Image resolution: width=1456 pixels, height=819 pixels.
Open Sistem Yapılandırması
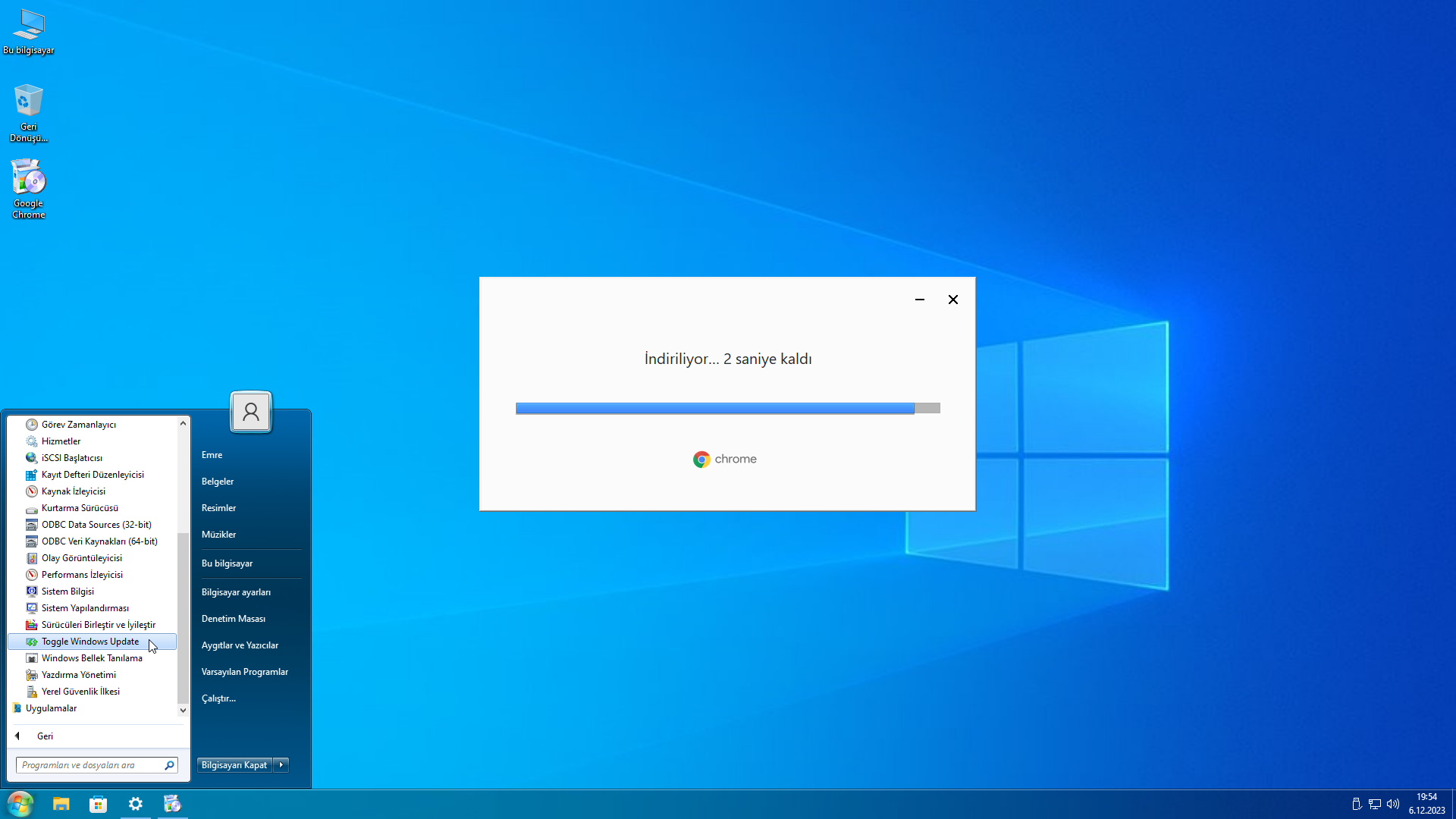[92, 608]
